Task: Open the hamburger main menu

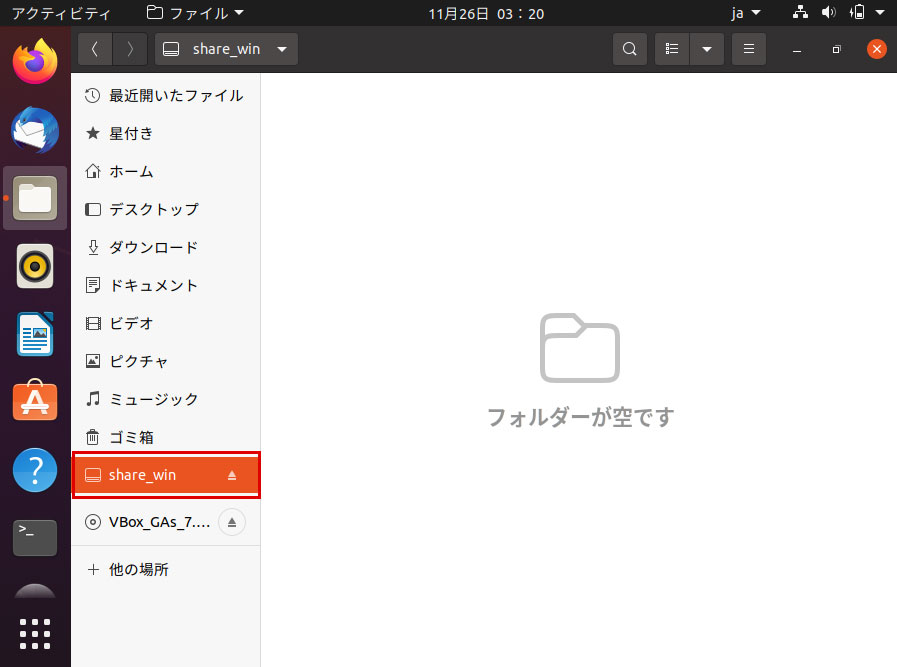Action: 749,49
